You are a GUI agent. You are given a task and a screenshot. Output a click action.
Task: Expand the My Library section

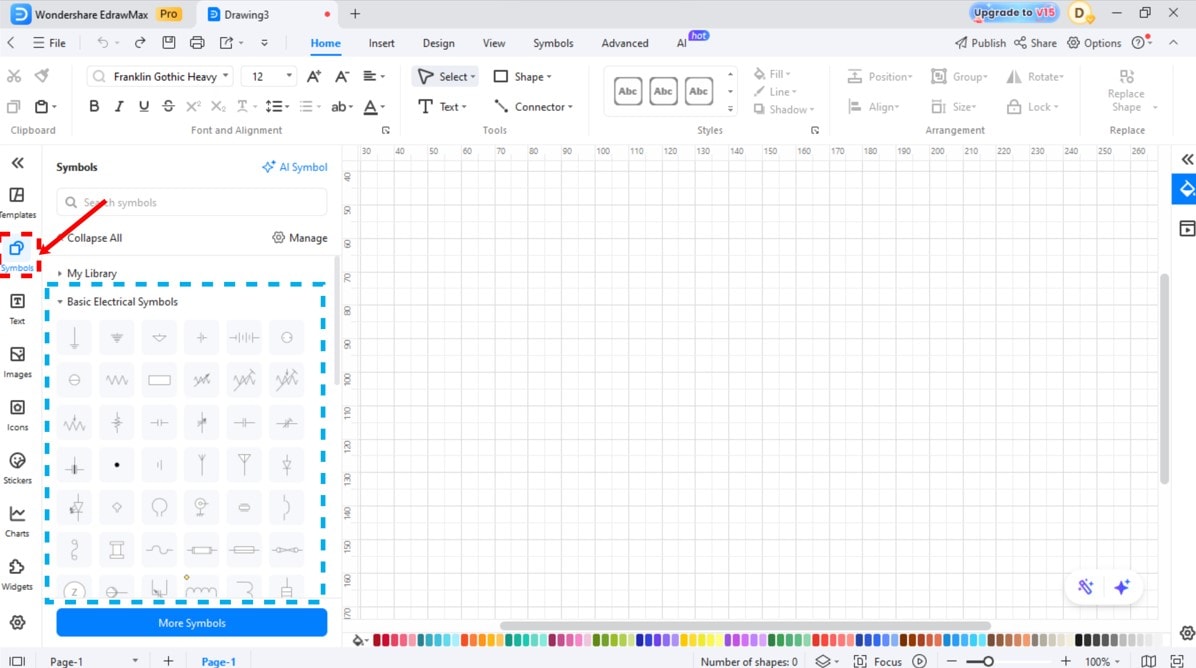pos(91,273)
